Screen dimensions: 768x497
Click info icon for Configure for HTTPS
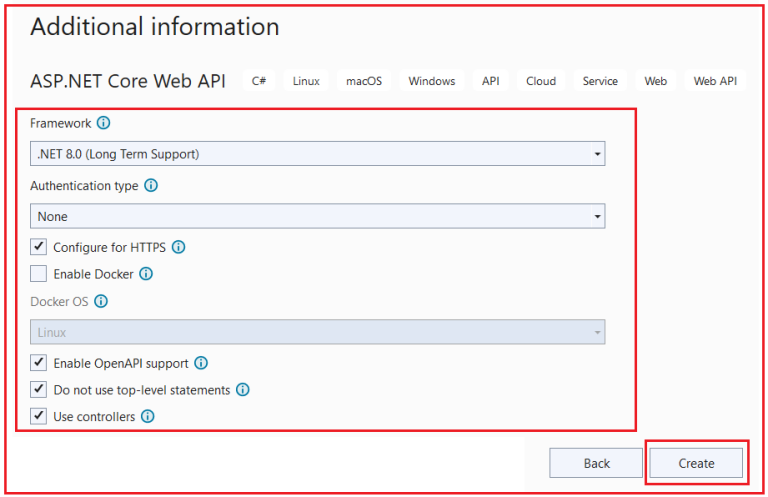(179, 247)
